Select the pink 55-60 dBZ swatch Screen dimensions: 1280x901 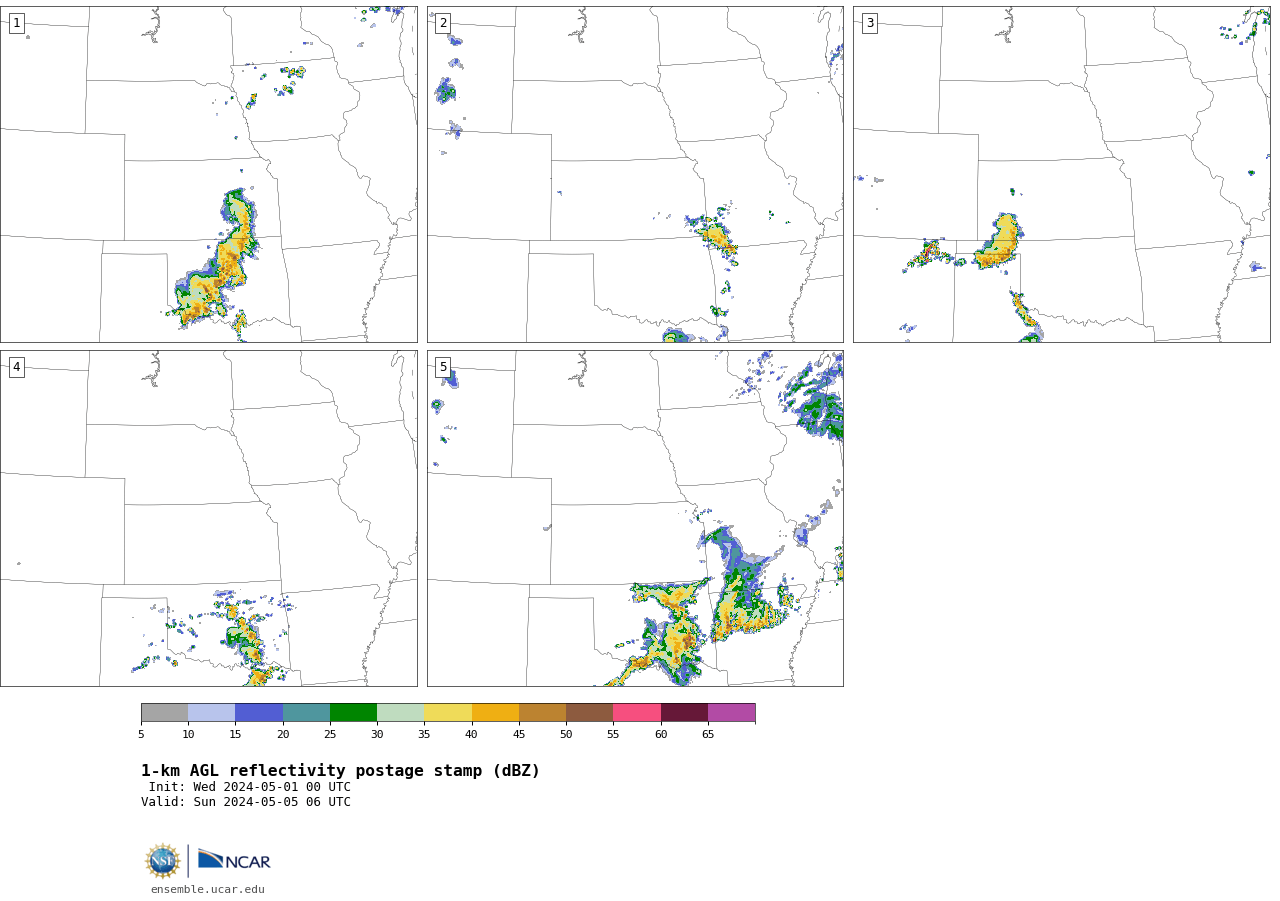[637, 713]
